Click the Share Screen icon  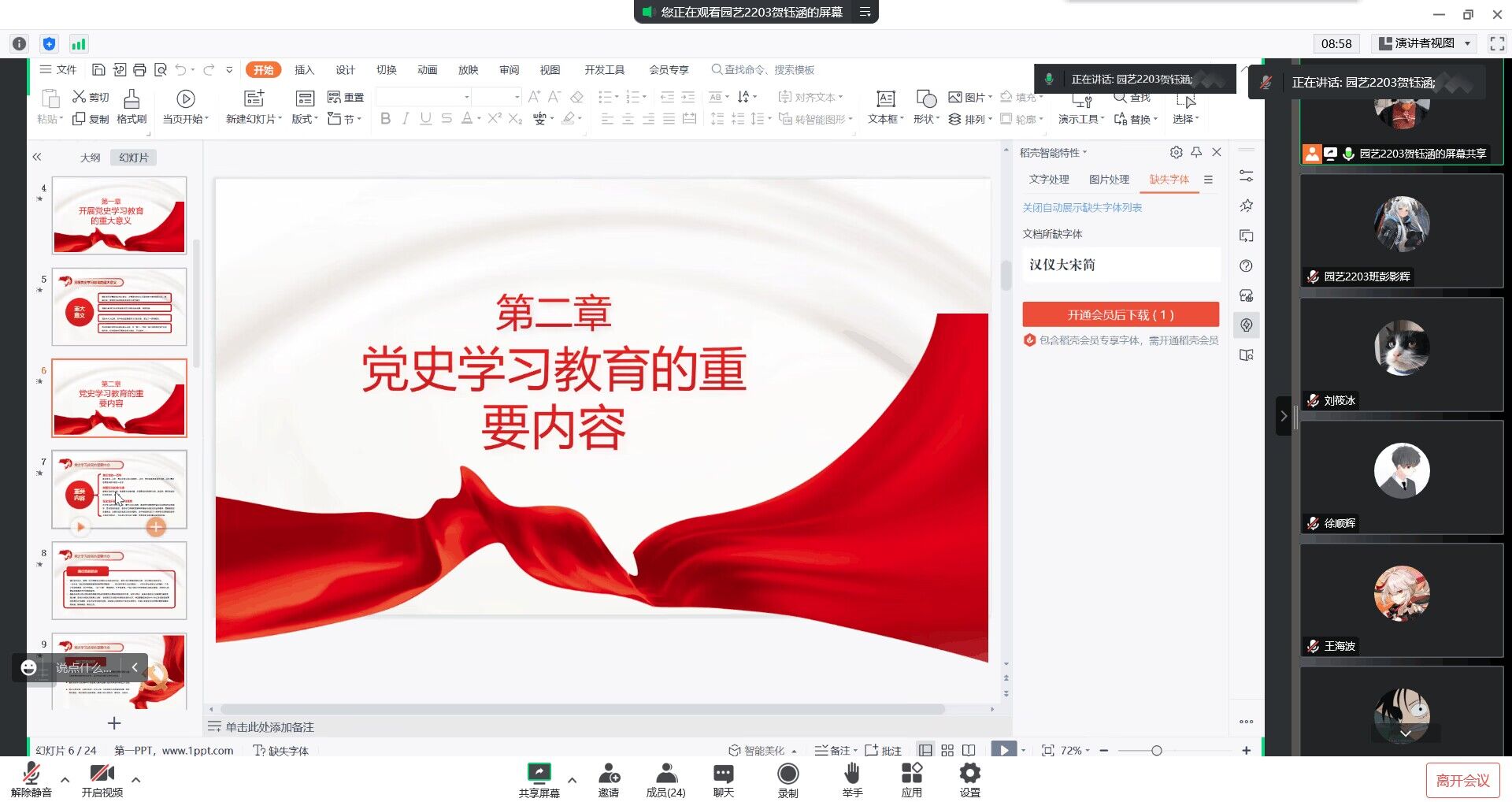pyautogui.click(x=539, y=774)
